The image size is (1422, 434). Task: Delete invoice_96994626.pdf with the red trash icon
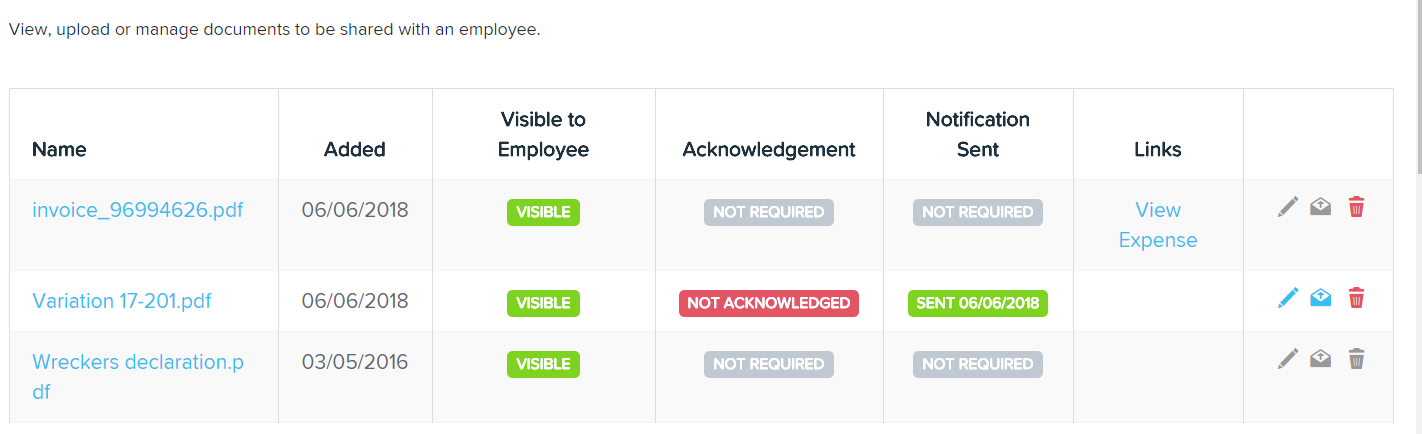point(1356,207)
